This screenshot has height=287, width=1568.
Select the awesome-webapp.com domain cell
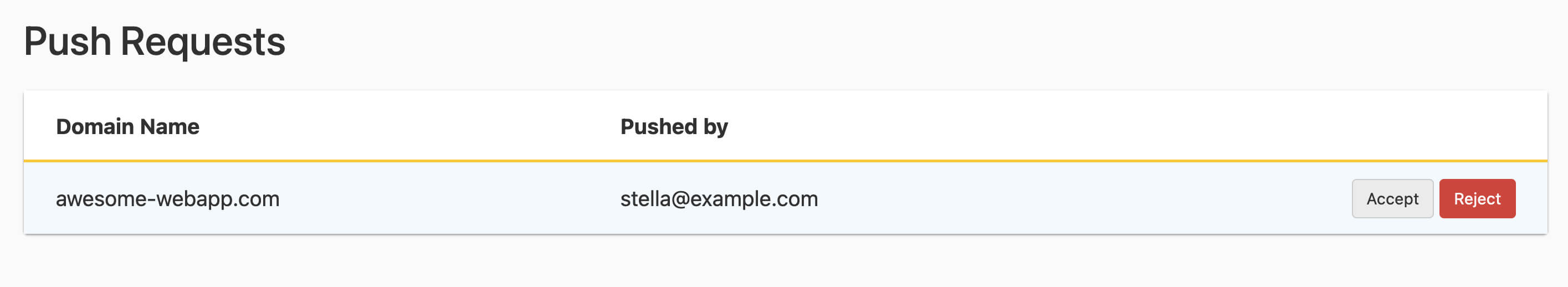pyautogui.click(x=167, y=199)
